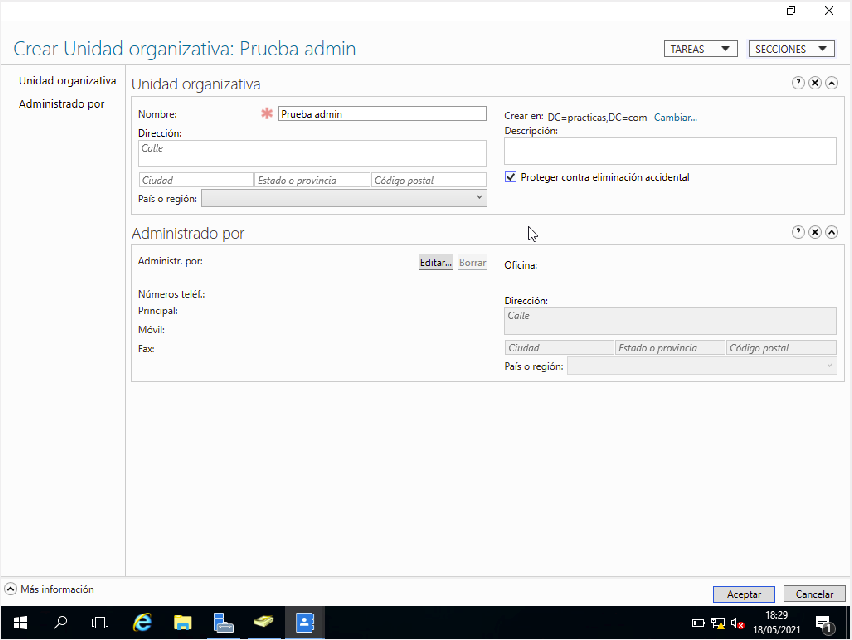The width and height of the screenshot is (852, 640).
Task: Open help for Administrado por section
Action: (x=798, y=232)
